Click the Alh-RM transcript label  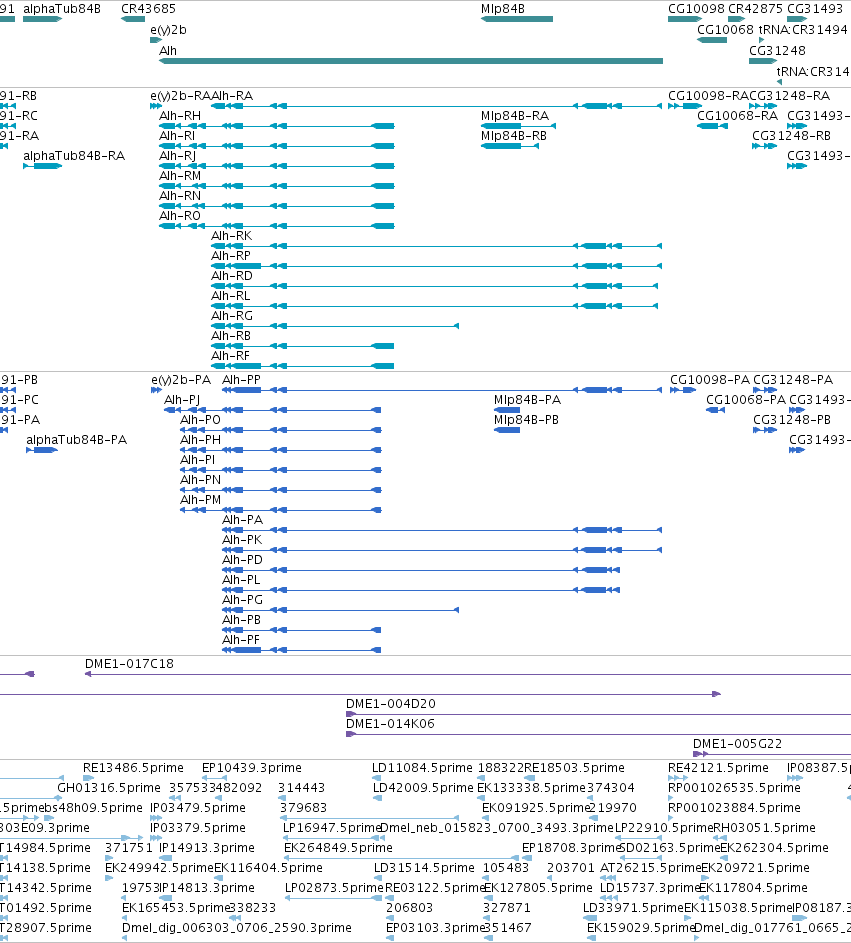tap(180, 176)
